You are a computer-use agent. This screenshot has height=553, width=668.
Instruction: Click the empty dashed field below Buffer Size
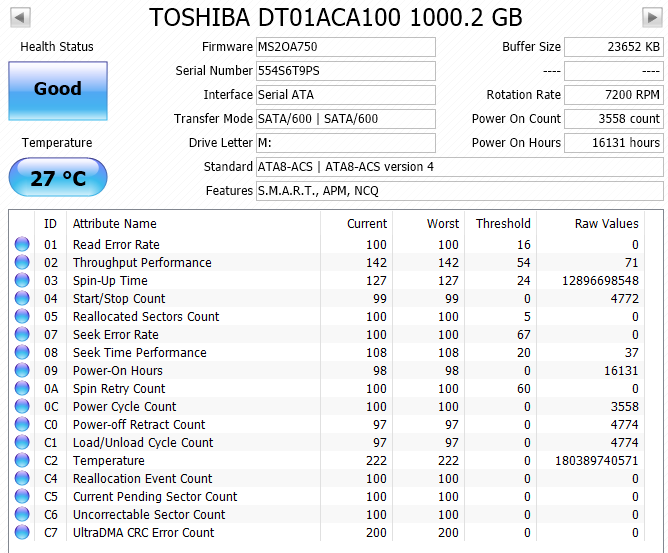[x=614, y=71]
